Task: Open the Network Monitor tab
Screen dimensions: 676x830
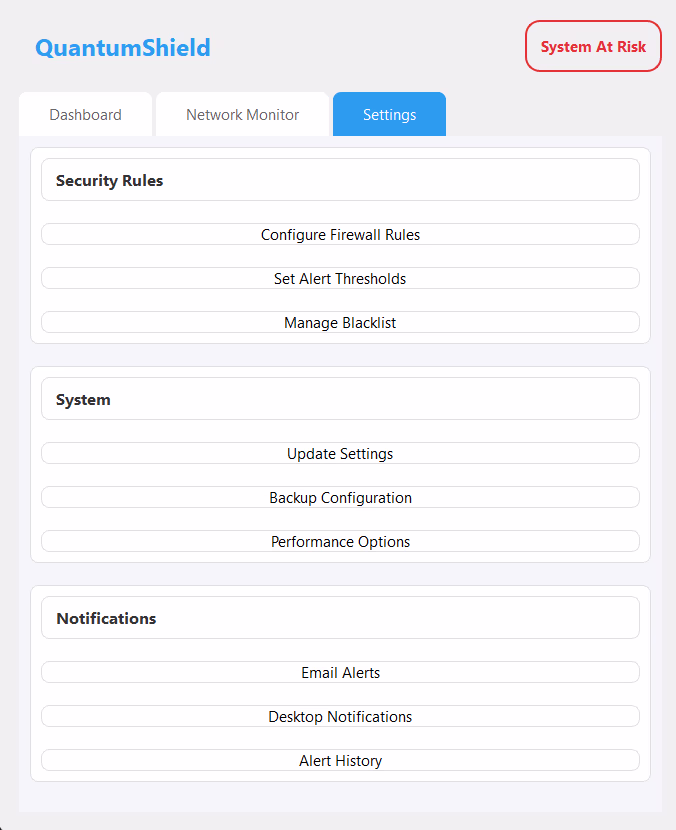Action: [x=242, y=114]
